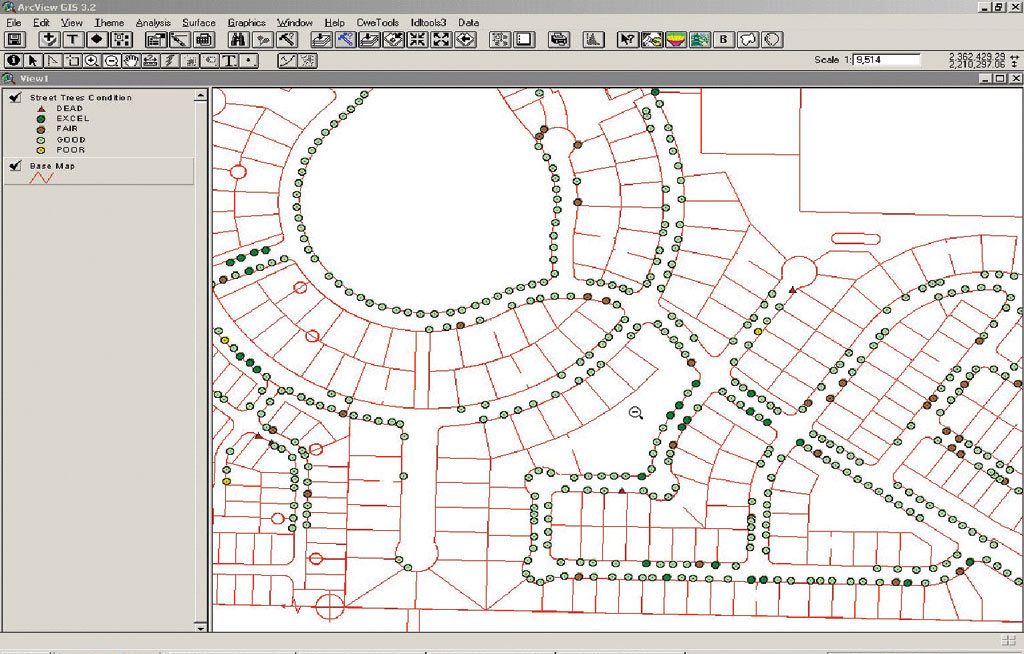Choose the Pan hand tool
This screenshot has height=654, width=1024.
point(131,61)
